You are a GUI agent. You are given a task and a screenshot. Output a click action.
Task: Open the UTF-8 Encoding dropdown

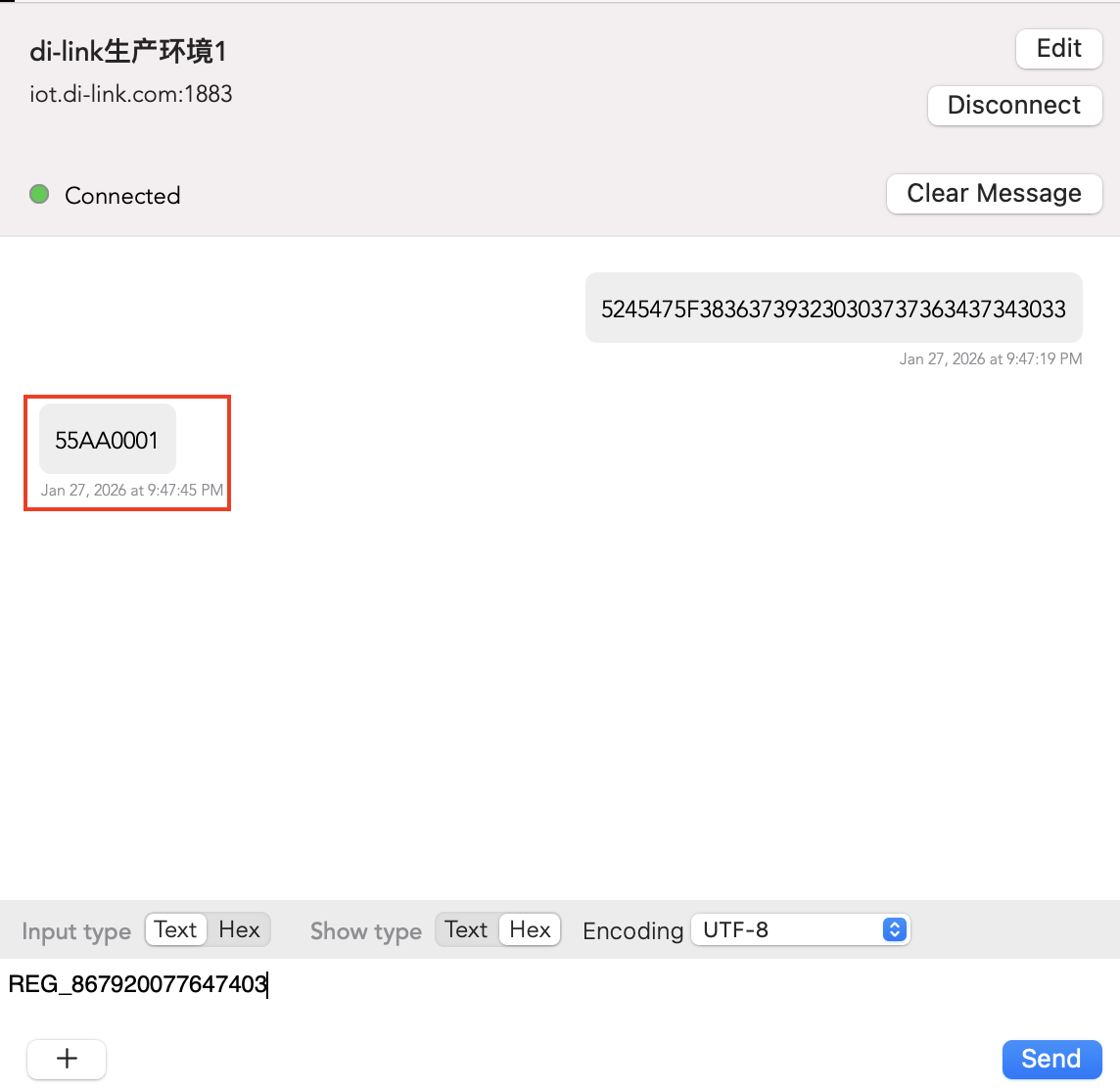[800, 929]
